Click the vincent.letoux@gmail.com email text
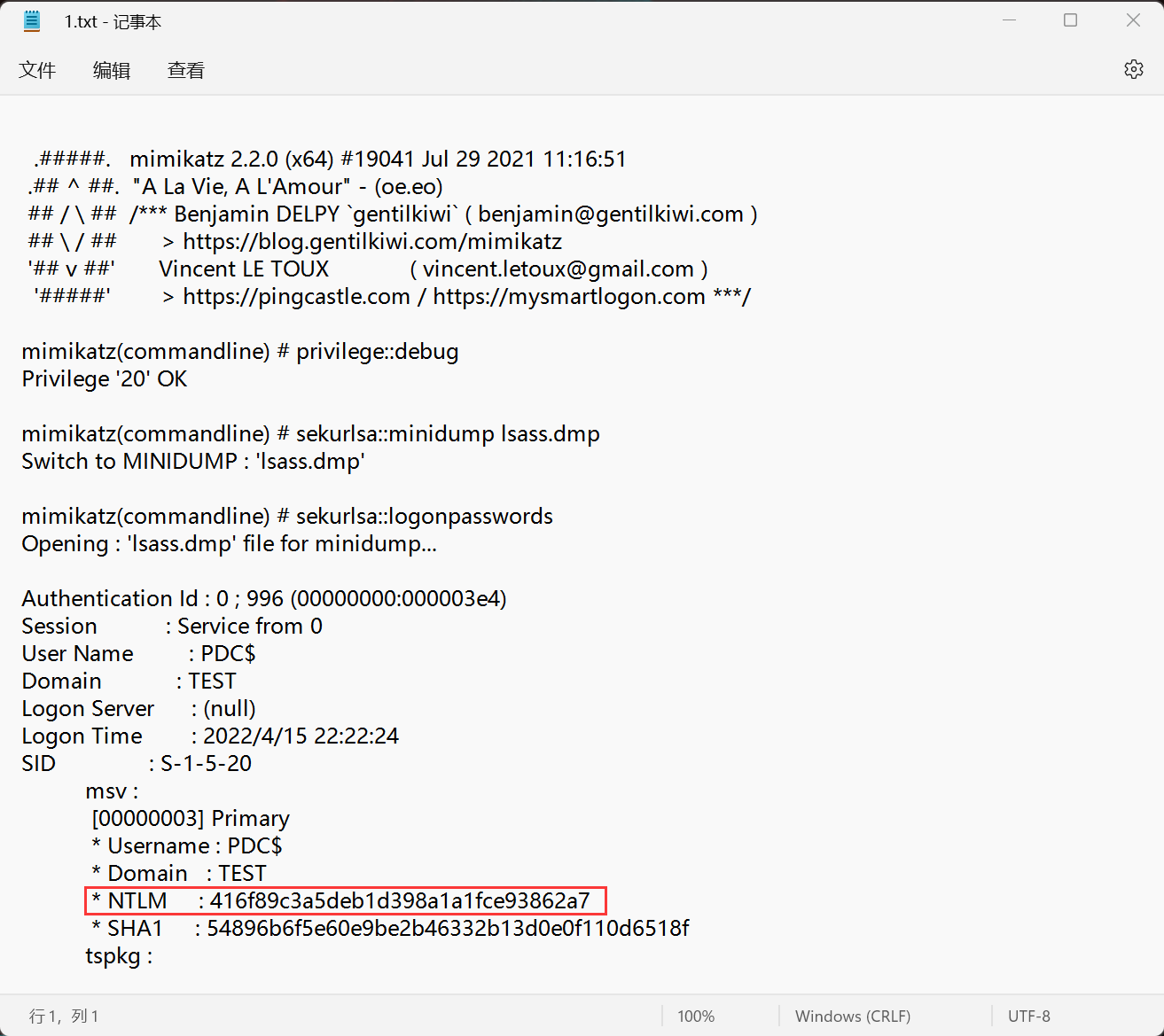The width and height of the screenshot is (1164, 1036). coord(559,269)
